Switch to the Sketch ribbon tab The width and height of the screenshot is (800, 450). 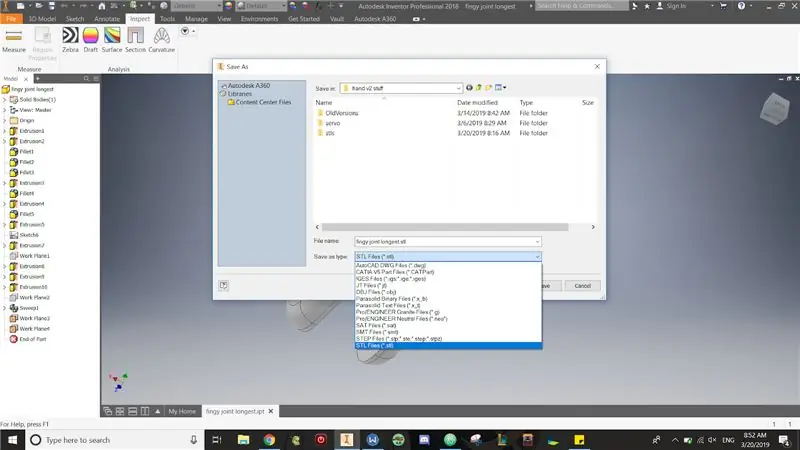pos(75,19)
